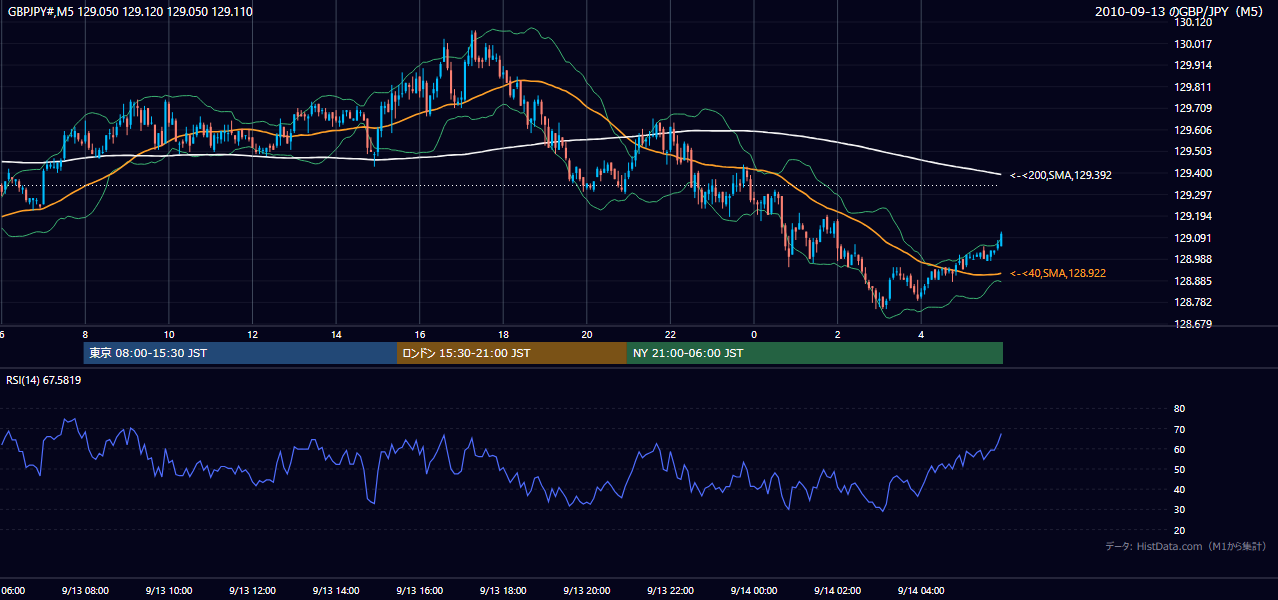The height and width of the screenshot is (600, 1278).
Task: Click the 2010-09-13 GBP/JPY (M5) chart title
Action: coord(1181,12)
